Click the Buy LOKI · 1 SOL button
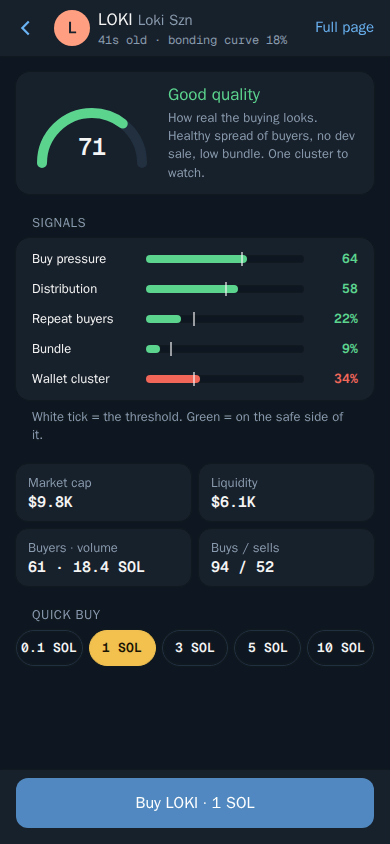The width and height of the screenshot is (390, 844). click(195, 803)
